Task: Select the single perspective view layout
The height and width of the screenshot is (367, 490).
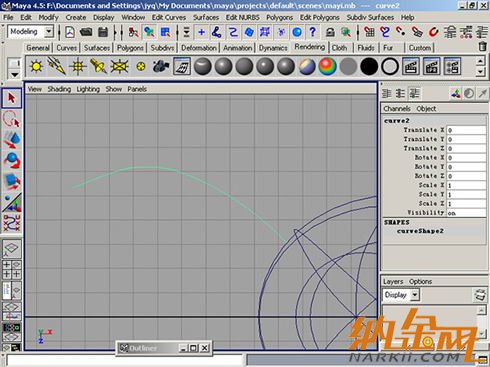Action: (12, 249)
